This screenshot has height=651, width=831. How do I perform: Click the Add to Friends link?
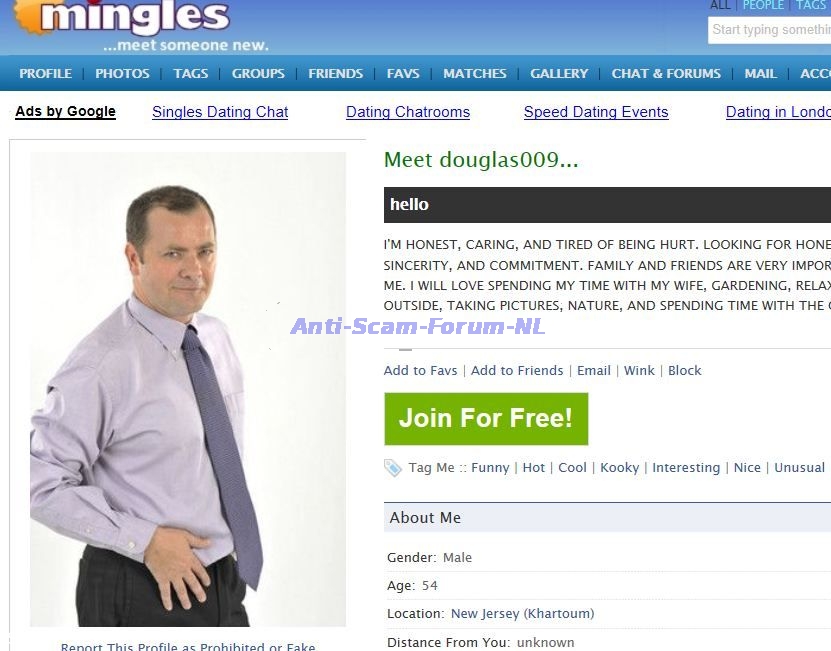point(517,371)
